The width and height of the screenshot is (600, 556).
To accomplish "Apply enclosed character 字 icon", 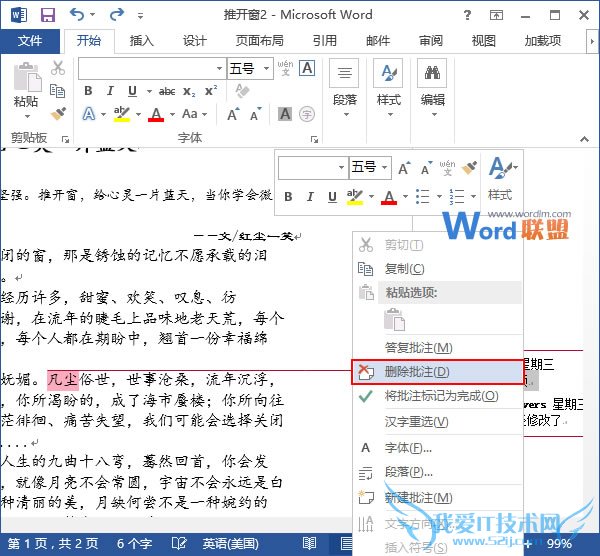I will pyautogui.click(x=307, y=114).
